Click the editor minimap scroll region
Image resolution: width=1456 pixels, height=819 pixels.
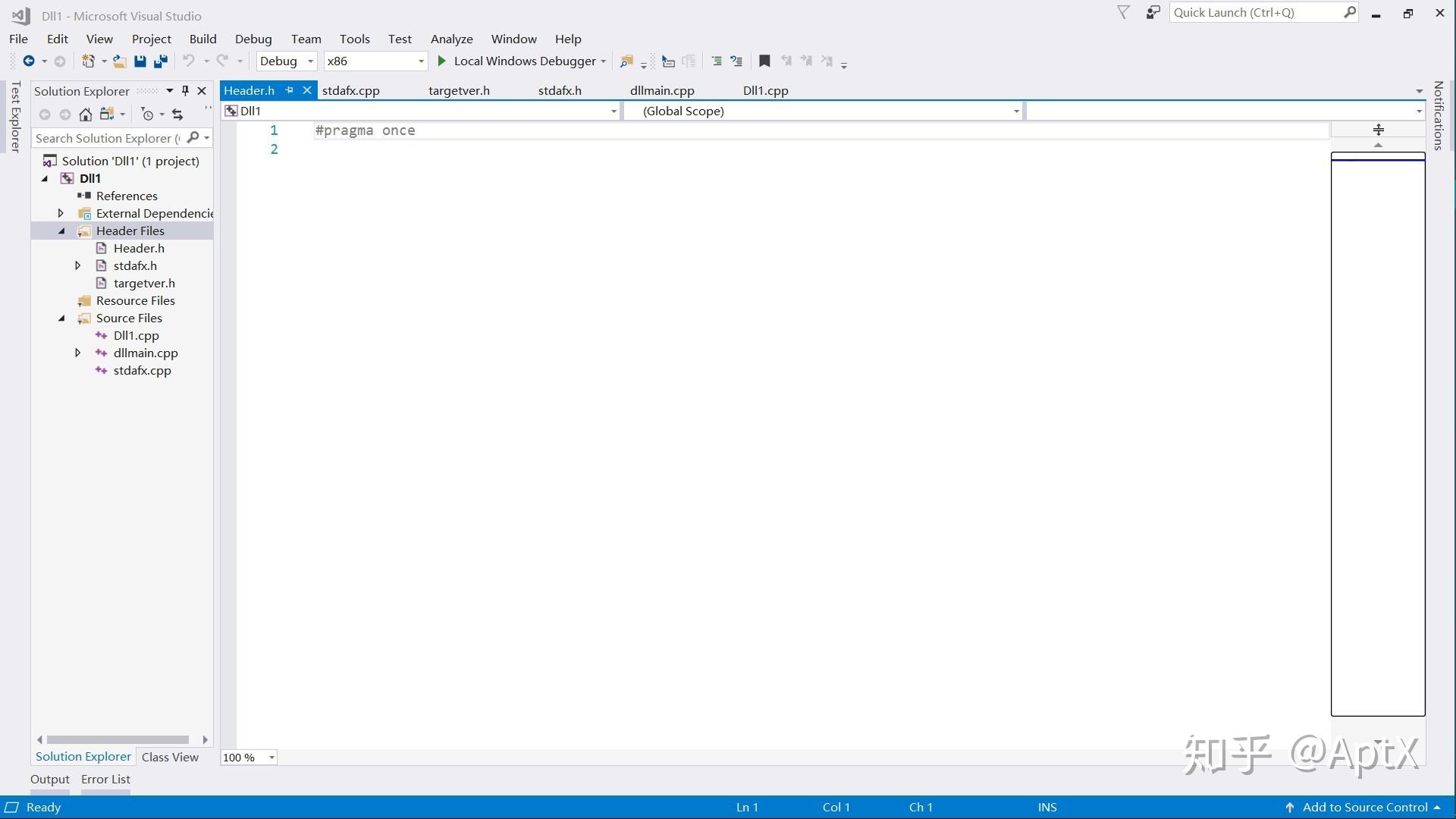[1378, 434]
